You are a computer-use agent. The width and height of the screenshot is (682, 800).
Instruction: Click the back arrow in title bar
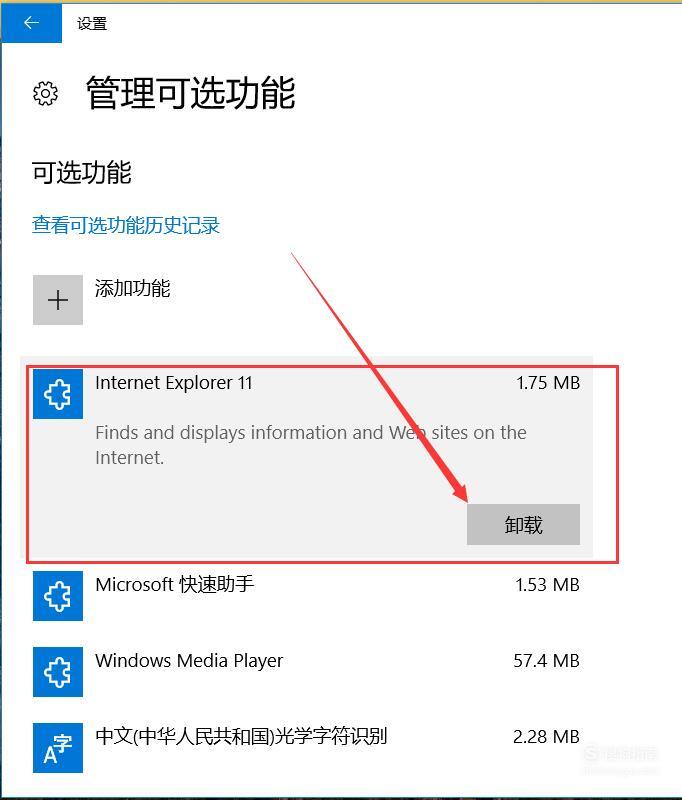pos(31,23)
